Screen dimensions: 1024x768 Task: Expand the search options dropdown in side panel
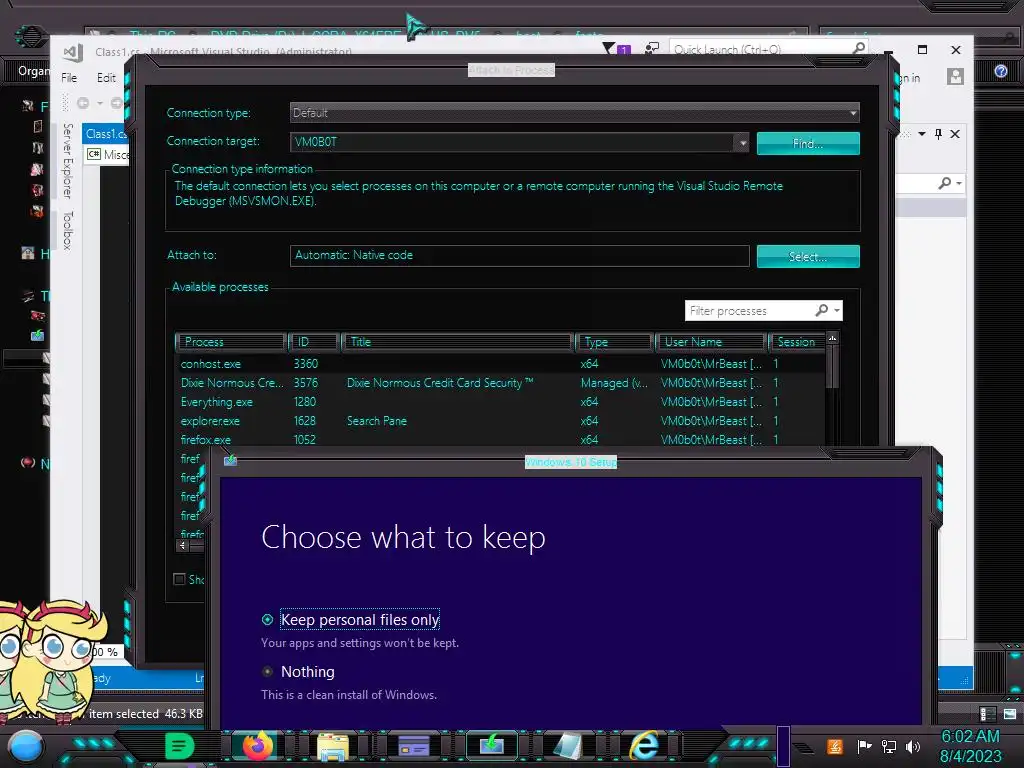tap(959, 184)
